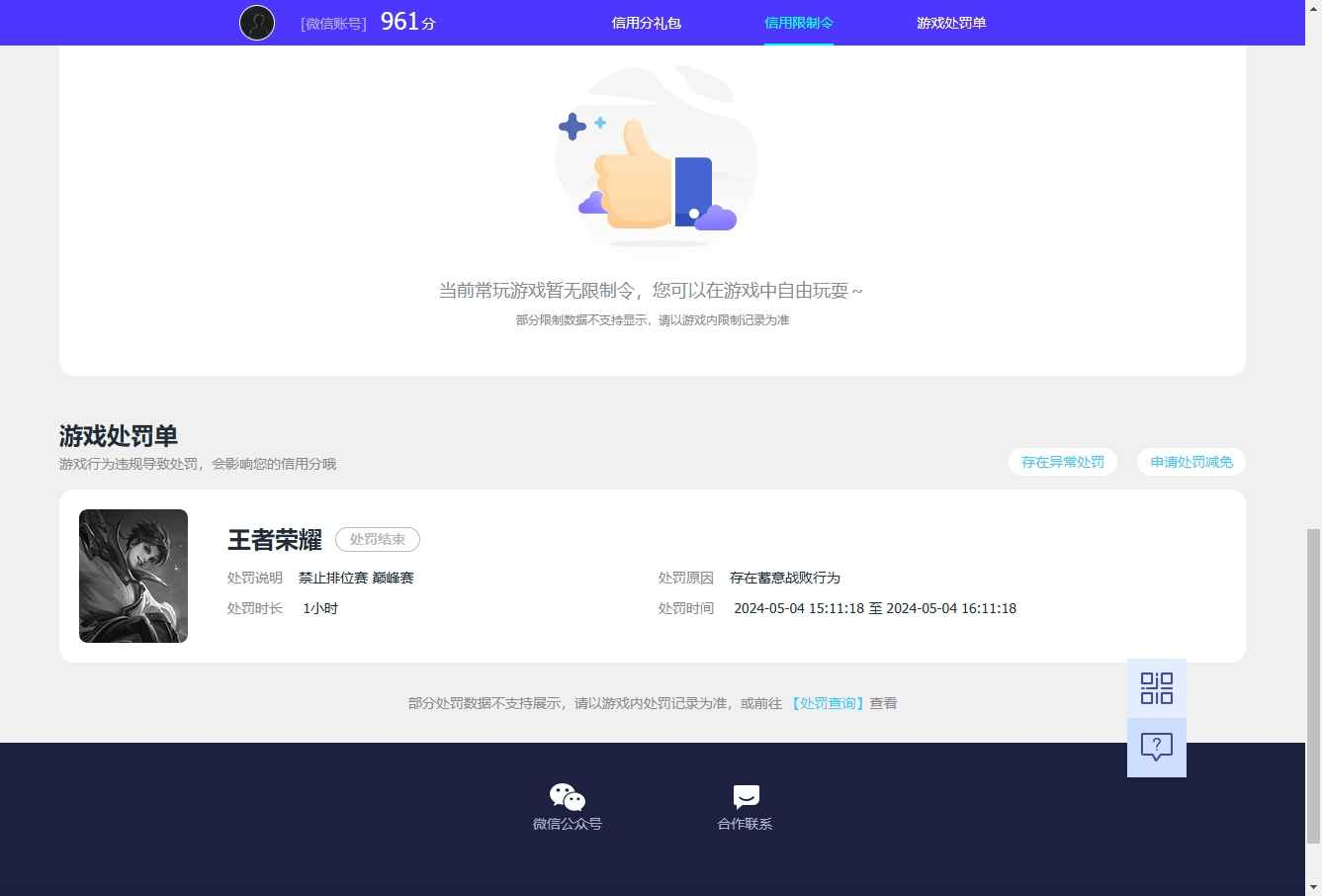
Task: Click the 合作联系 footer label
Action: click(746, 824)
